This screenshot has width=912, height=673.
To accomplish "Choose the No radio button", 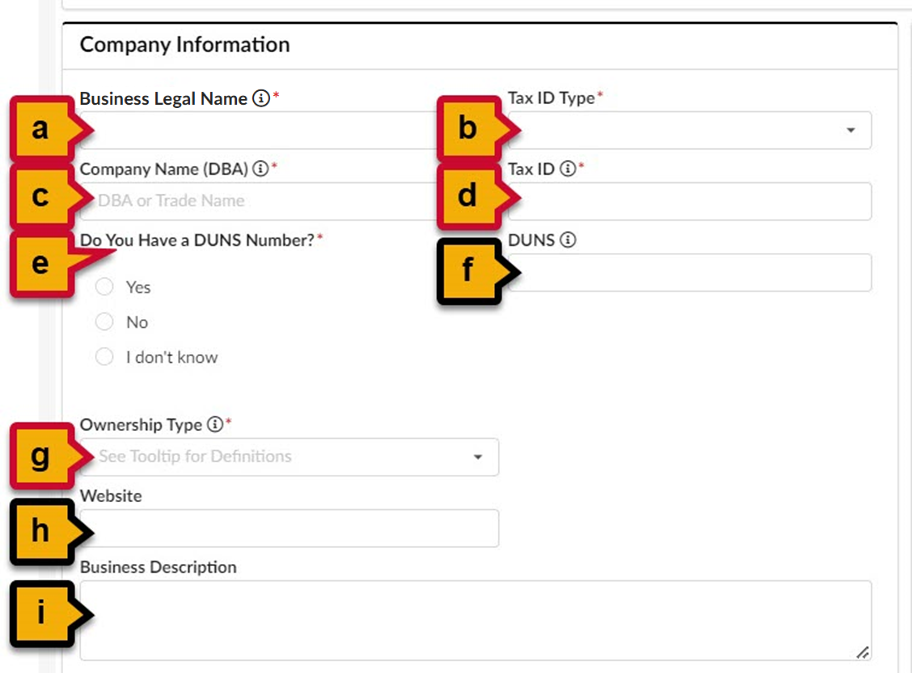I will click(x=104, y=322).
